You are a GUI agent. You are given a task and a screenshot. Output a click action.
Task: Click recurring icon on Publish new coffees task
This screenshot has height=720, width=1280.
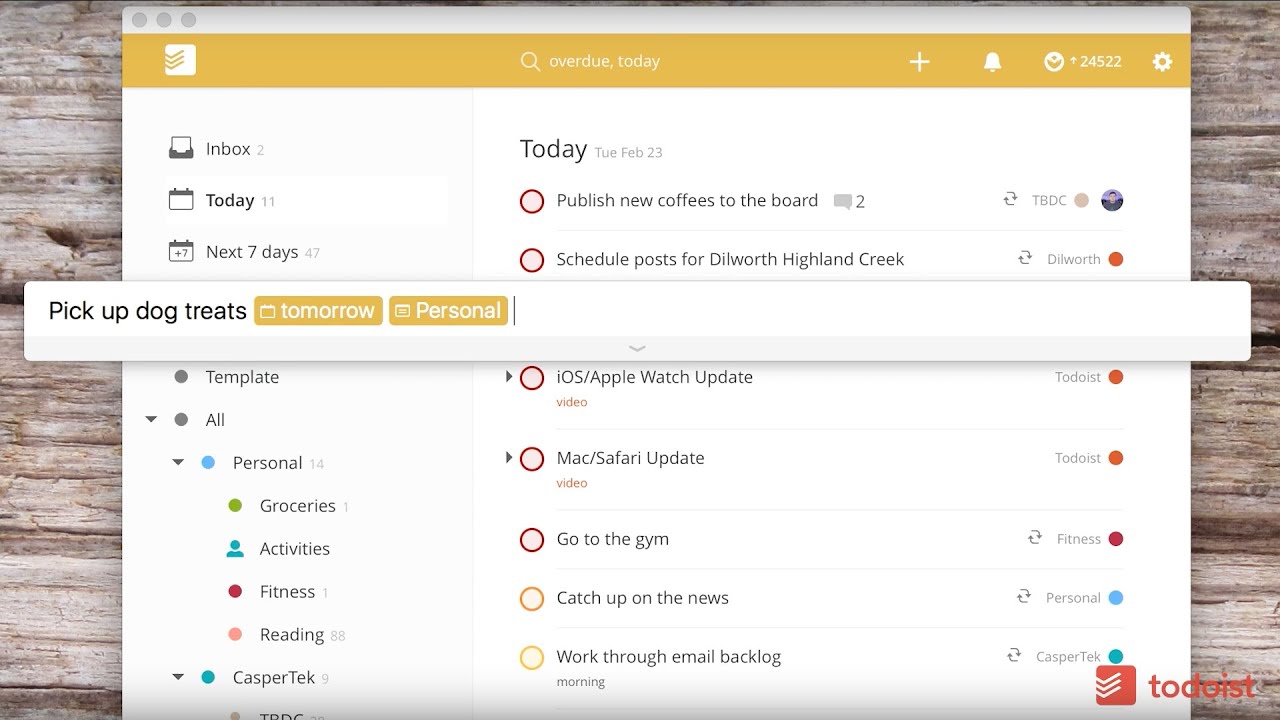click(1010, 200)
